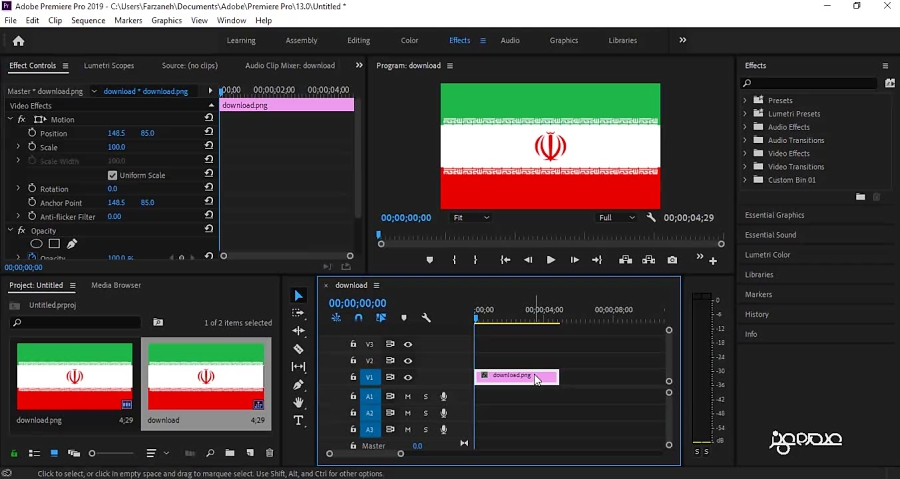
Task: Open the Media Browser tab
Action: [116, 285]
